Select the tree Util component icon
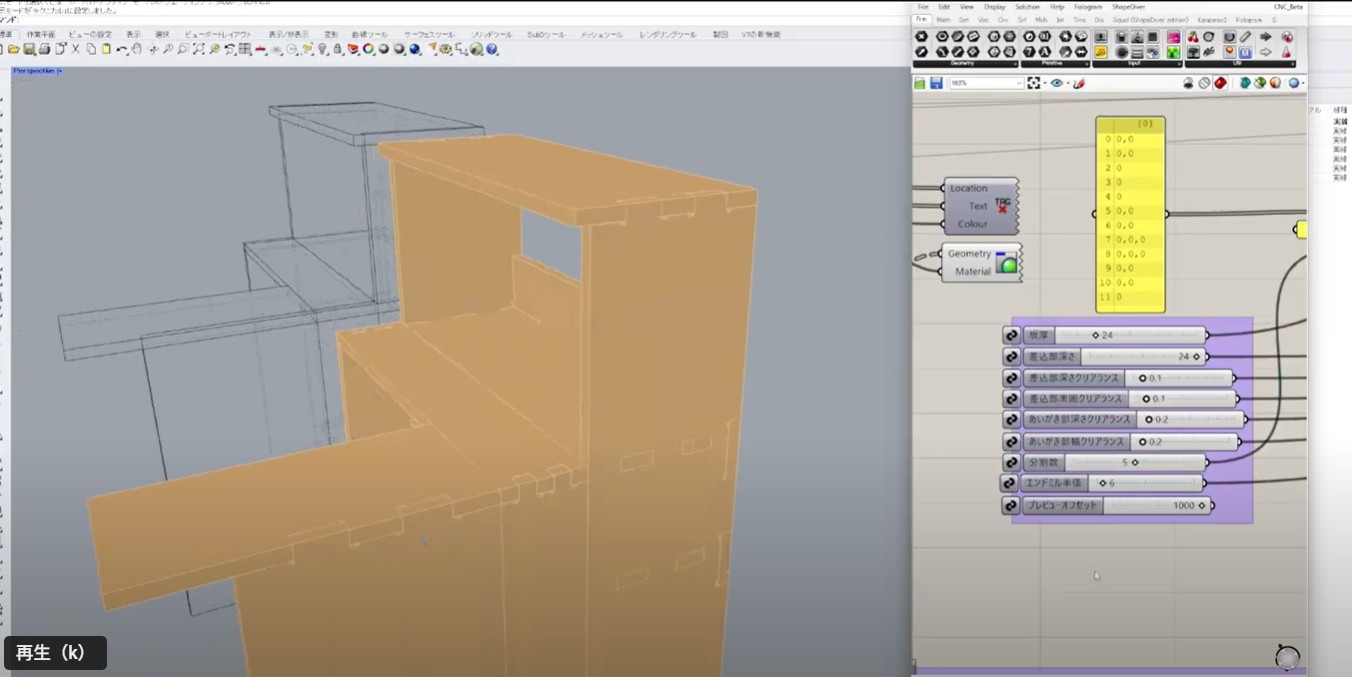The image size is (1352, 677). [1193, 51]
